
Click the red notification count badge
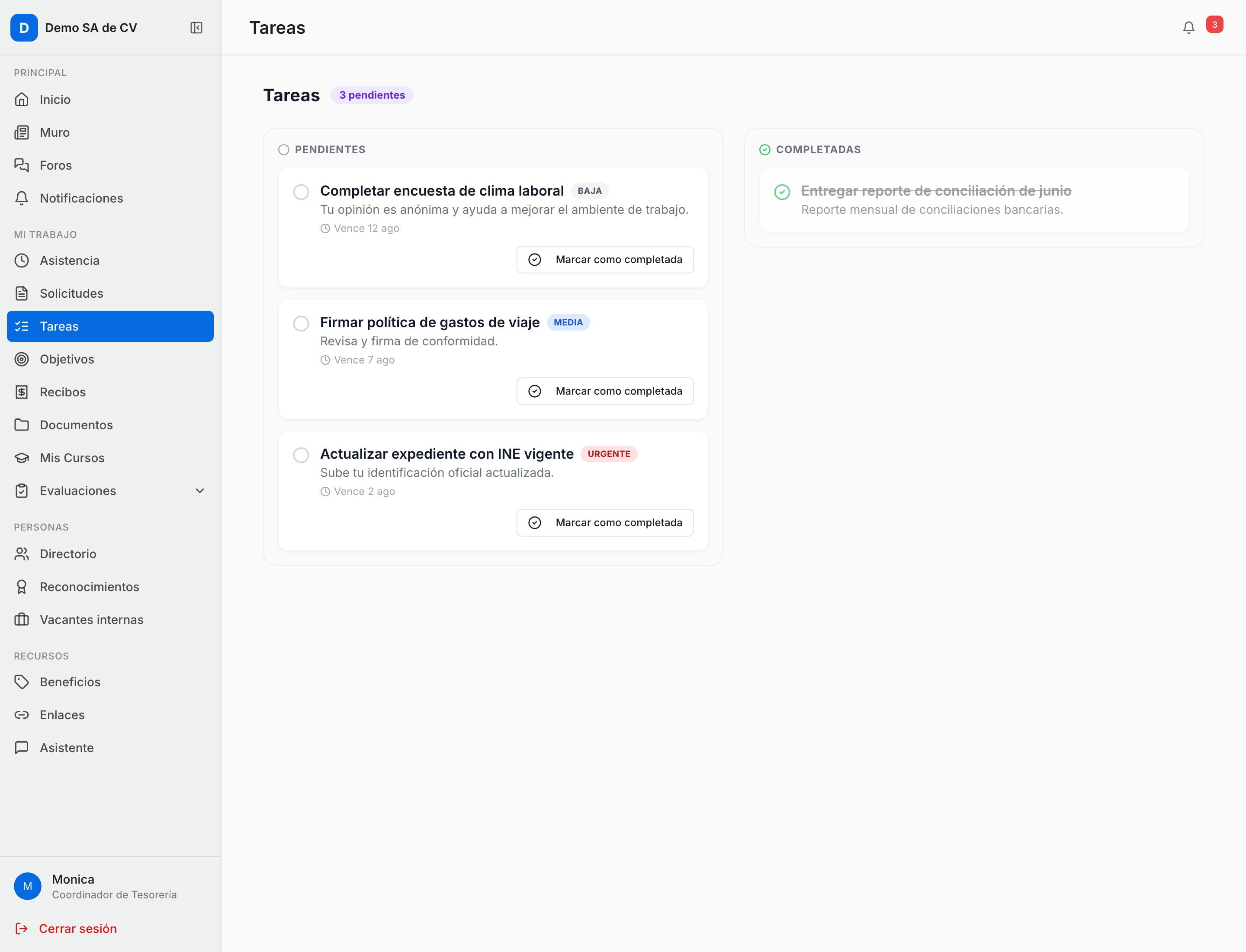1214,24
